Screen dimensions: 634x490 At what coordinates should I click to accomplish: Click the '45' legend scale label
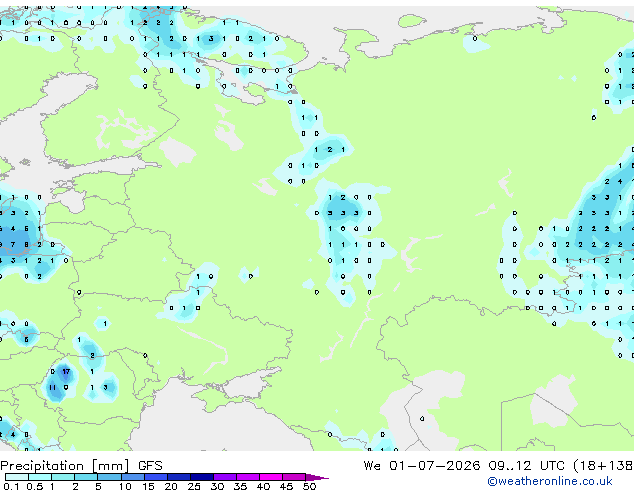point(286,486)
